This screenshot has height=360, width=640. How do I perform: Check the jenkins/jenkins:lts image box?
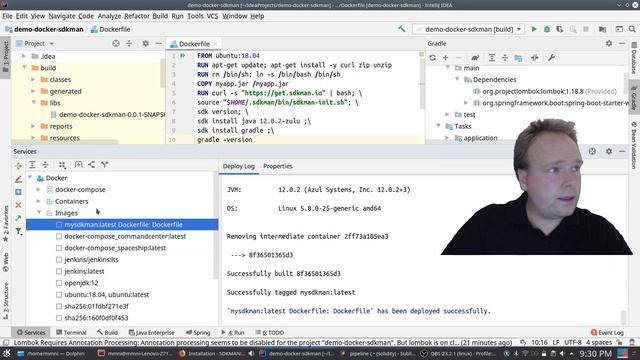(59, 260)
